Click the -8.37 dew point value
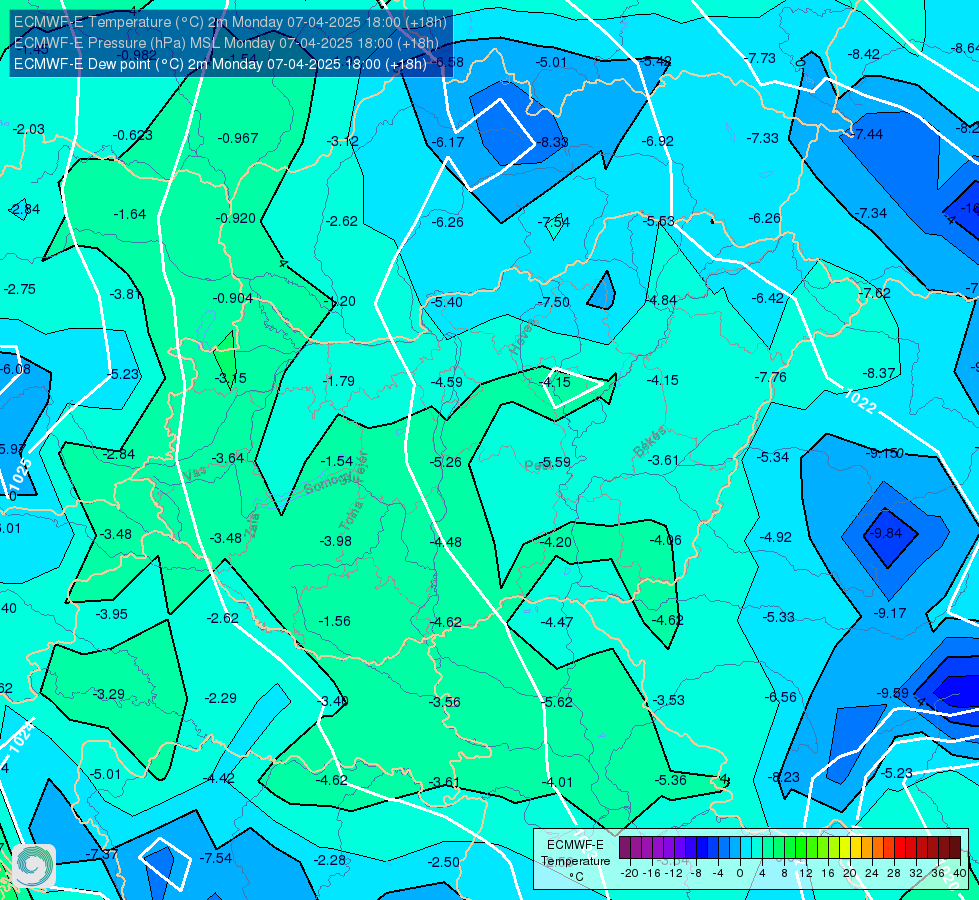The image size is (979, 900). click(878, 373)
